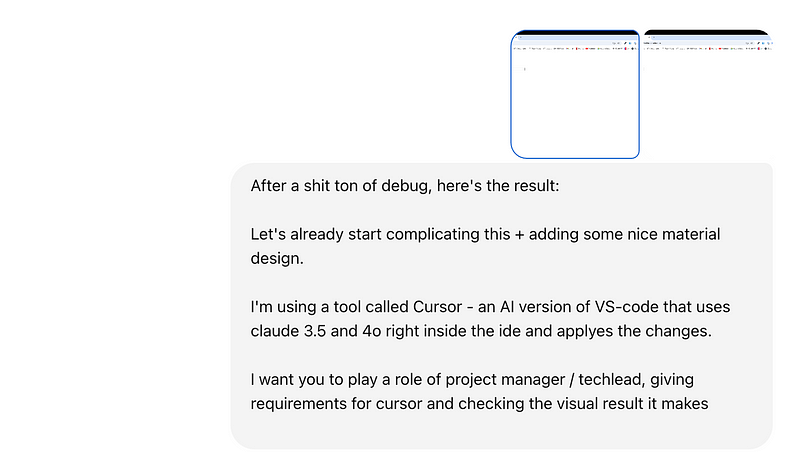Click the bookmarks bar in second thumbnail

point(705,48)
